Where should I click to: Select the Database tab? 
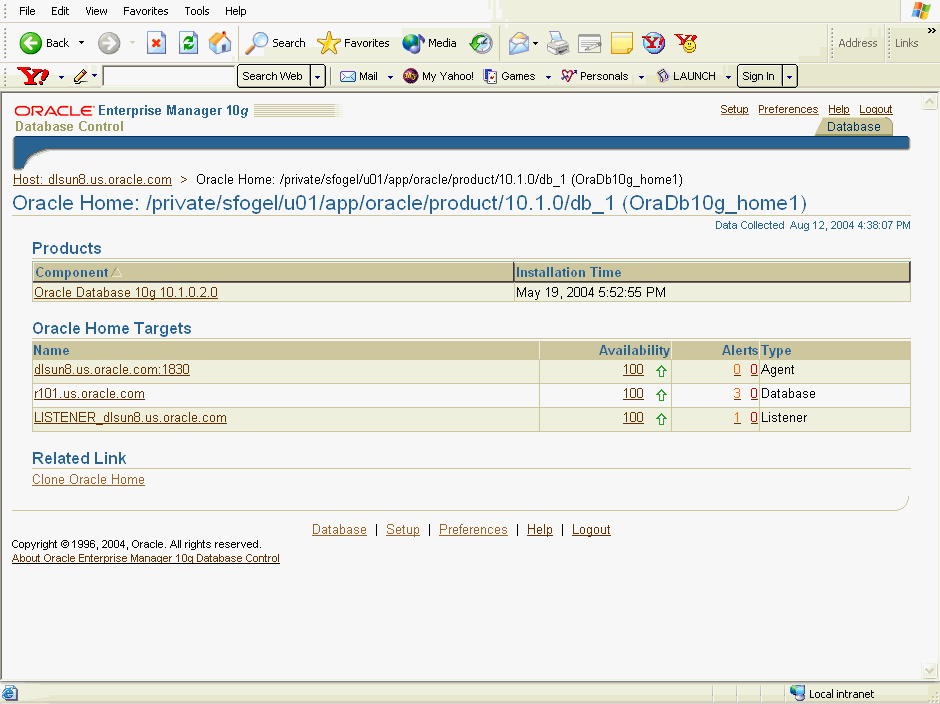(854, 127)
